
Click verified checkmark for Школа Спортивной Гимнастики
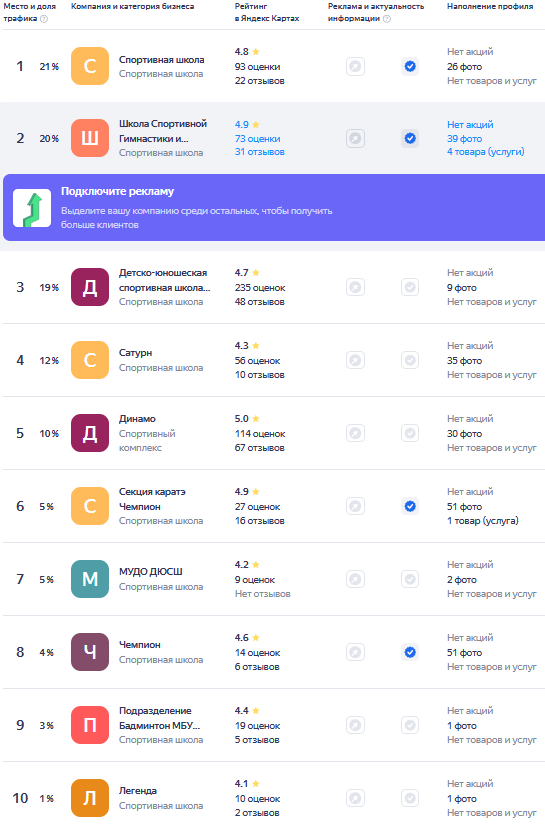point(410,138)
